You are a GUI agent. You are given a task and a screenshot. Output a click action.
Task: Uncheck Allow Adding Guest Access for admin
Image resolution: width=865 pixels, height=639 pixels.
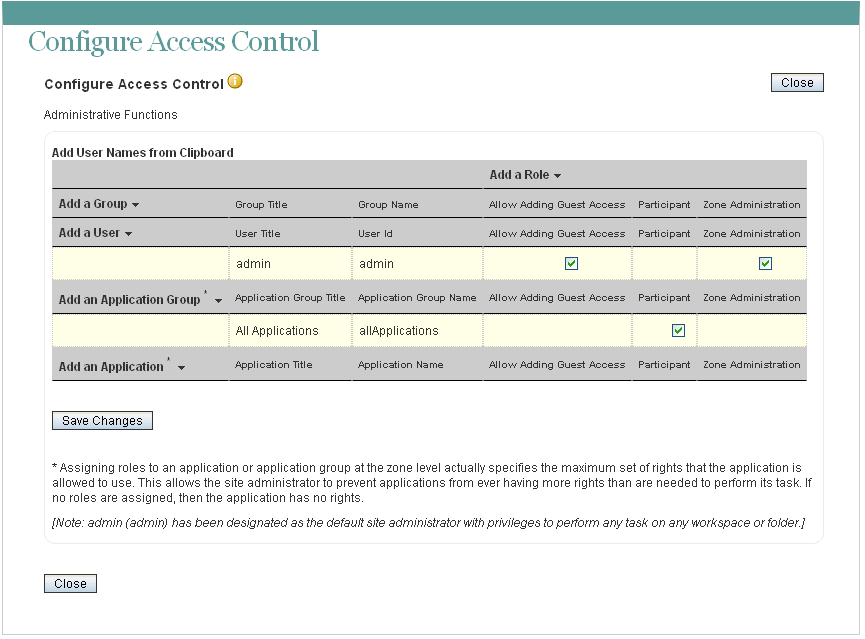tap(572, 263)
